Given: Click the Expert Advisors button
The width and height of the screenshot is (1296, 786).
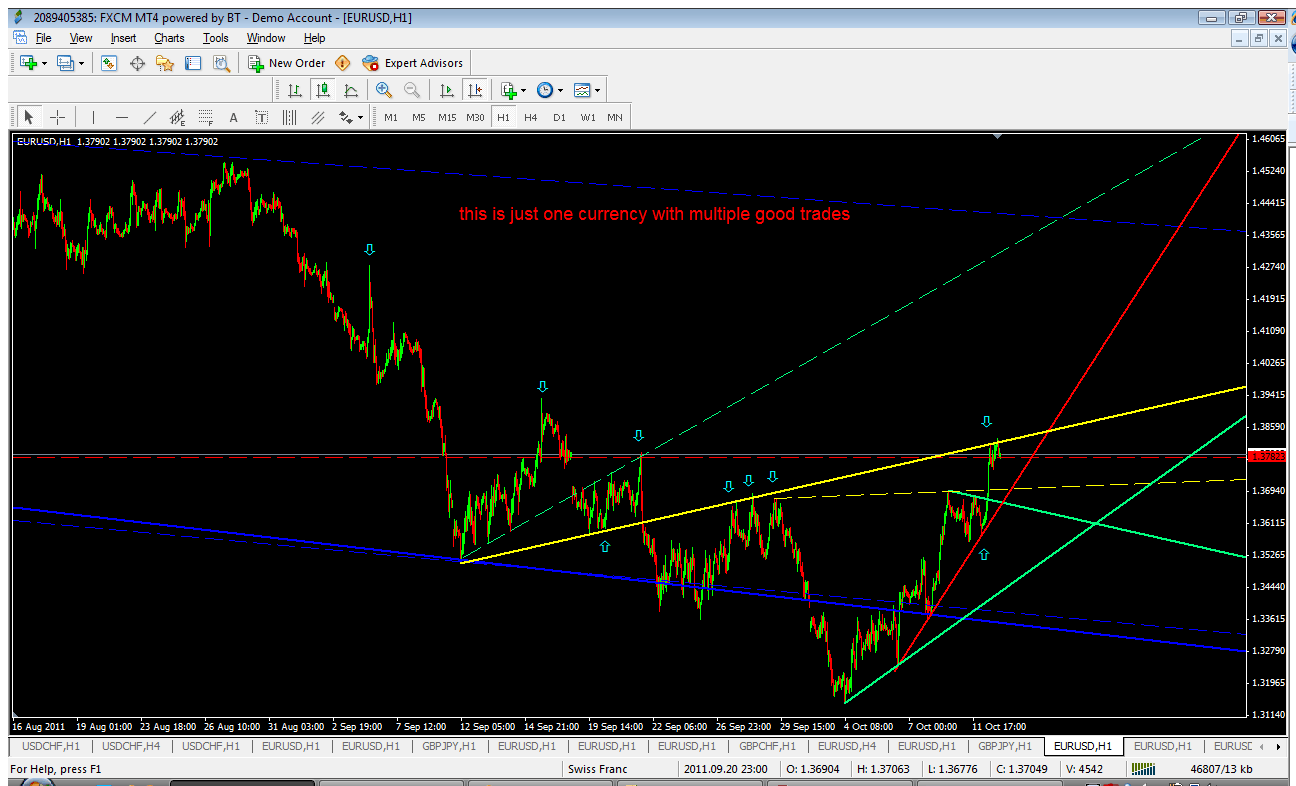Looking at the screenshot, I should 413,63.
